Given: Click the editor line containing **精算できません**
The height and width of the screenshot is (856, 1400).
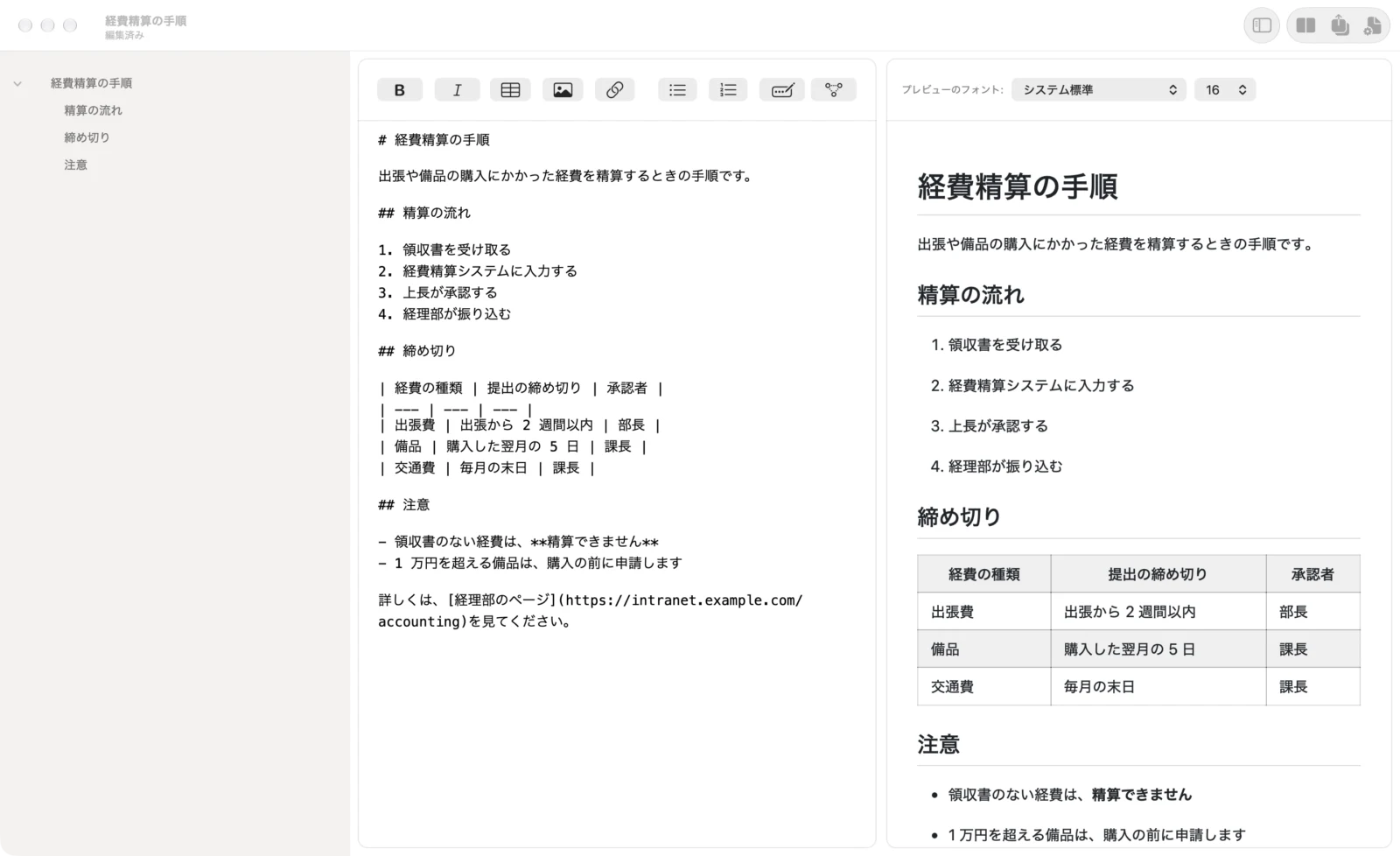Looking at the screenshot, I should (x=519, y=542).
